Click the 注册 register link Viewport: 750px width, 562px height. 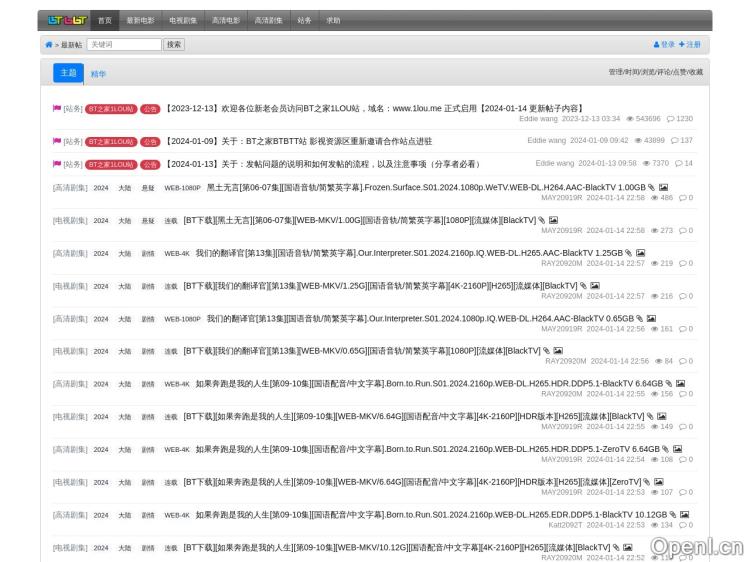tap(690, 45)
